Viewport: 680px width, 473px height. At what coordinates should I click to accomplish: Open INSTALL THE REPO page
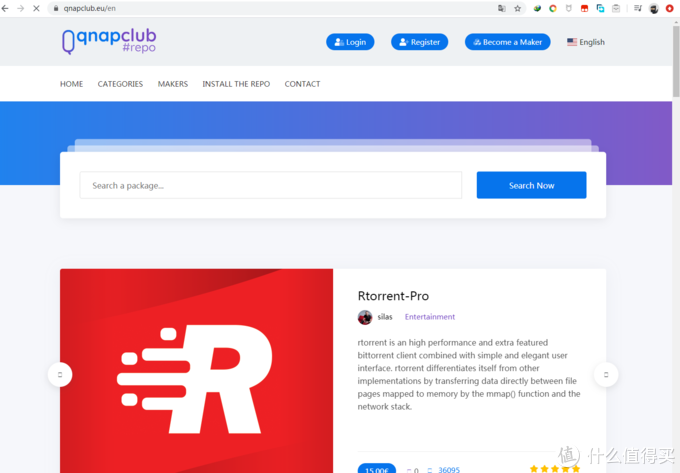[x=236, y=84]
